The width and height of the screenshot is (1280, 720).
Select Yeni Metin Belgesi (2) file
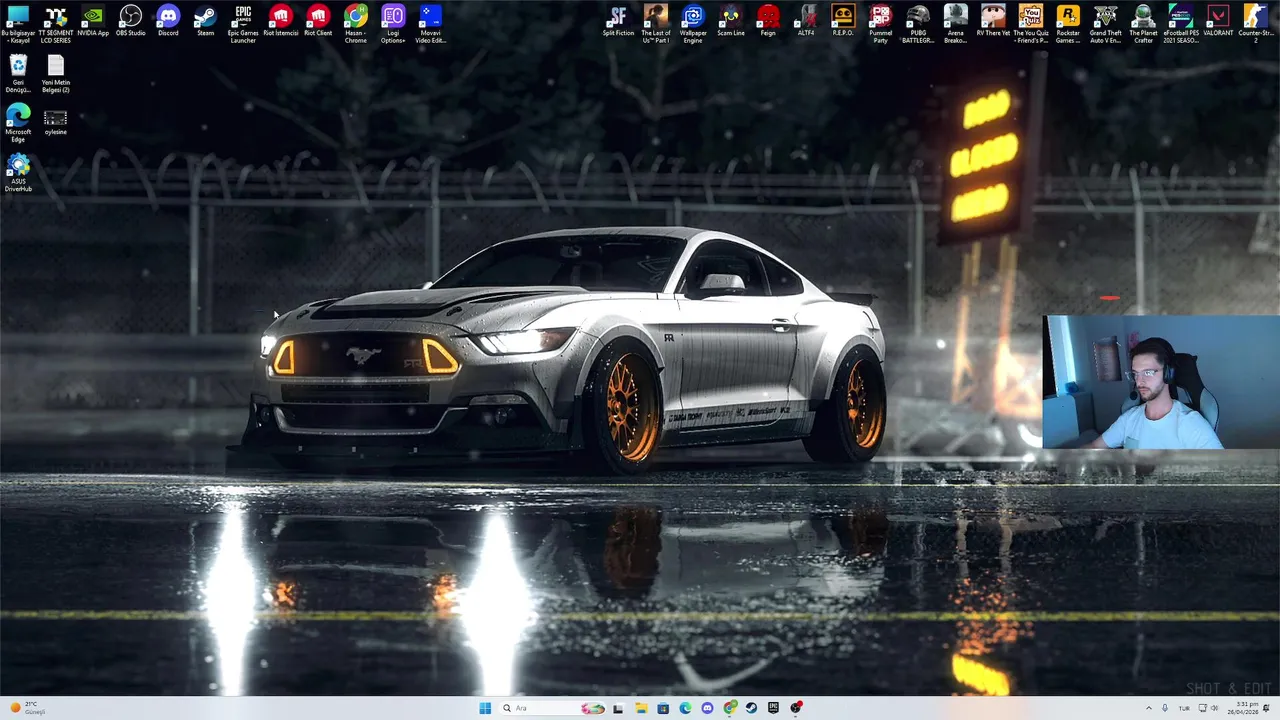point(56,74)
